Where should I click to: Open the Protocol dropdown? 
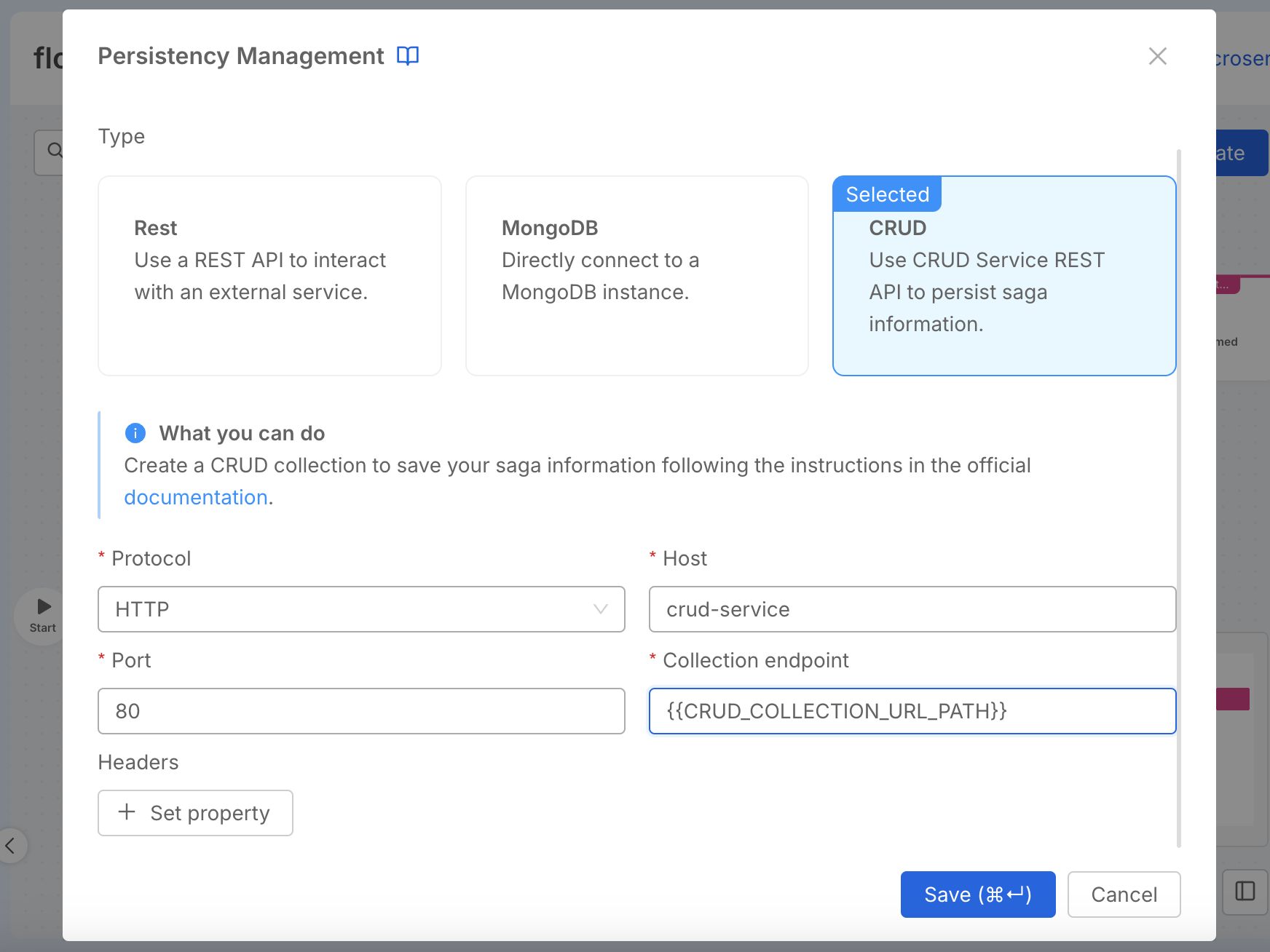pos(599,609)
